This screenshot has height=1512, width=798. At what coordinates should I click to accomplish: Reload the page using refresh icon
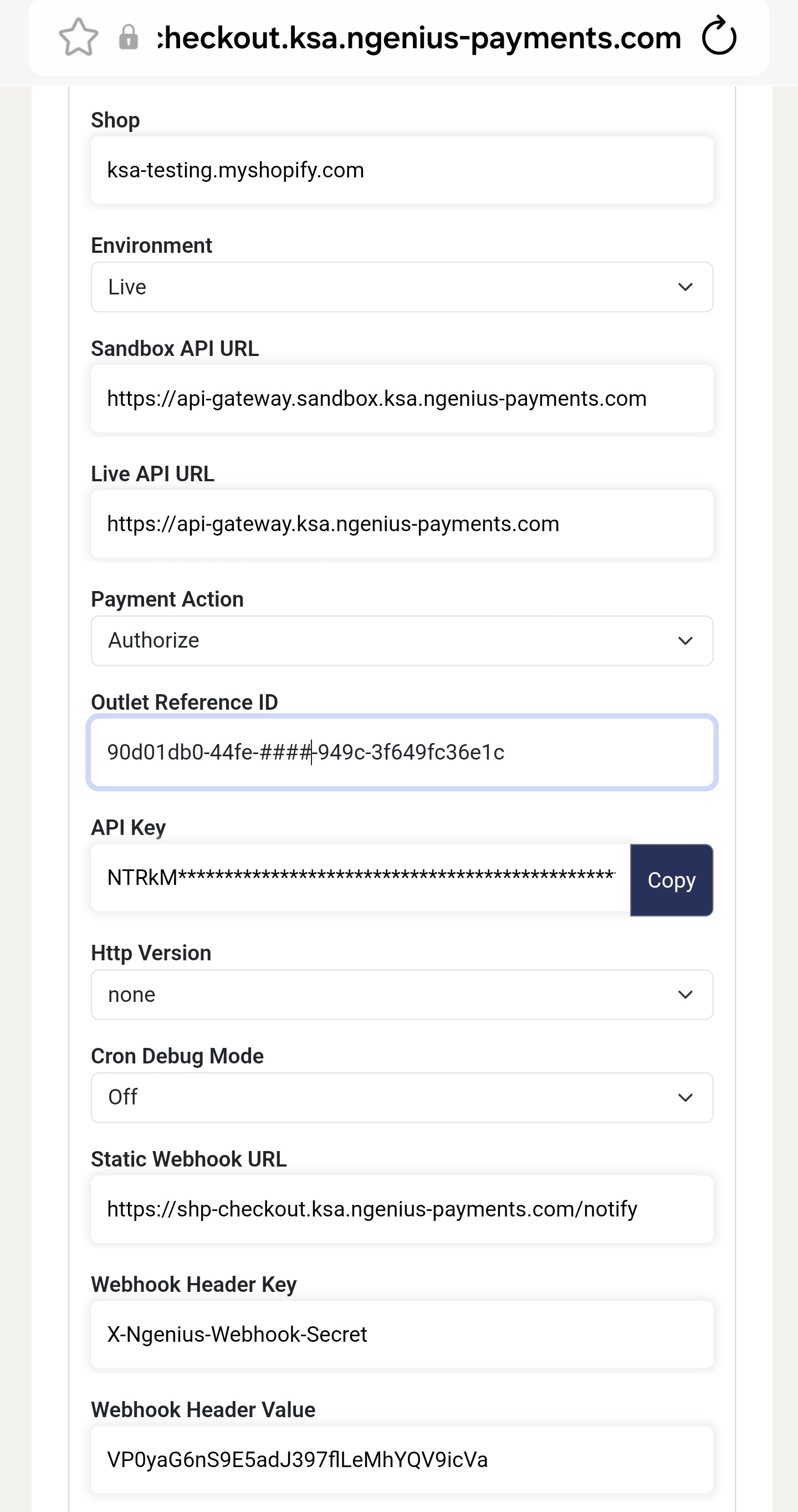(x=719, y=37)
